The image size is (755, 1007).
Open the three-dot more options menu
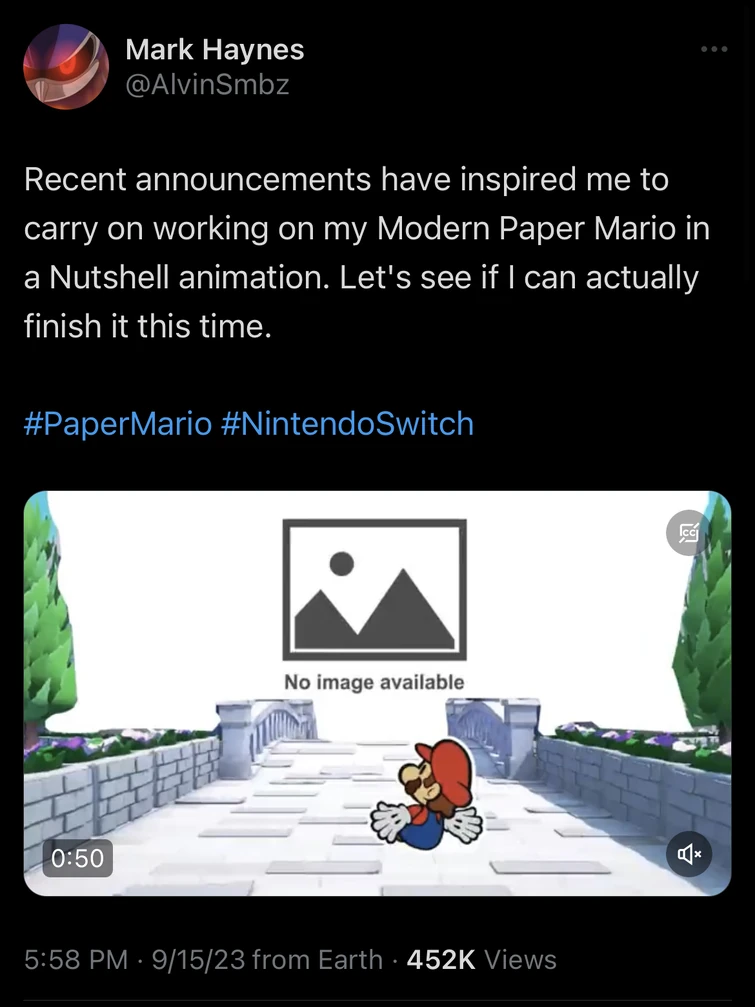coord(714,50)
